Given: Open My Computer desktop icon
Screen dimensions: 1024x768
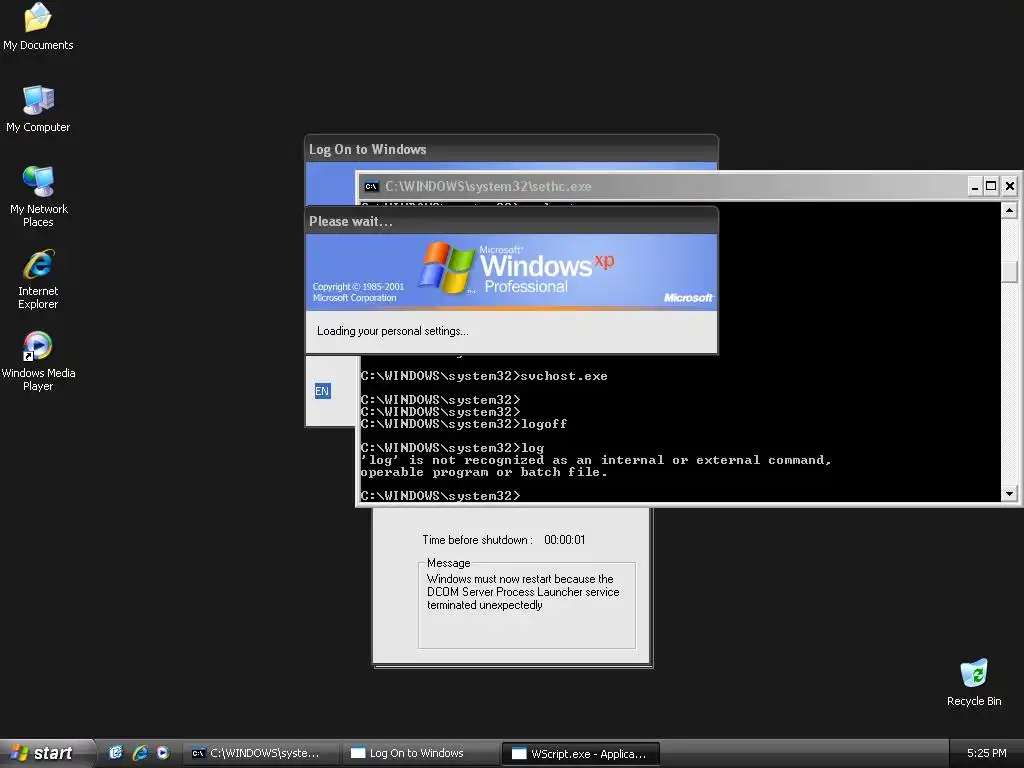Looking at the screenshot, I should (38, 108).
